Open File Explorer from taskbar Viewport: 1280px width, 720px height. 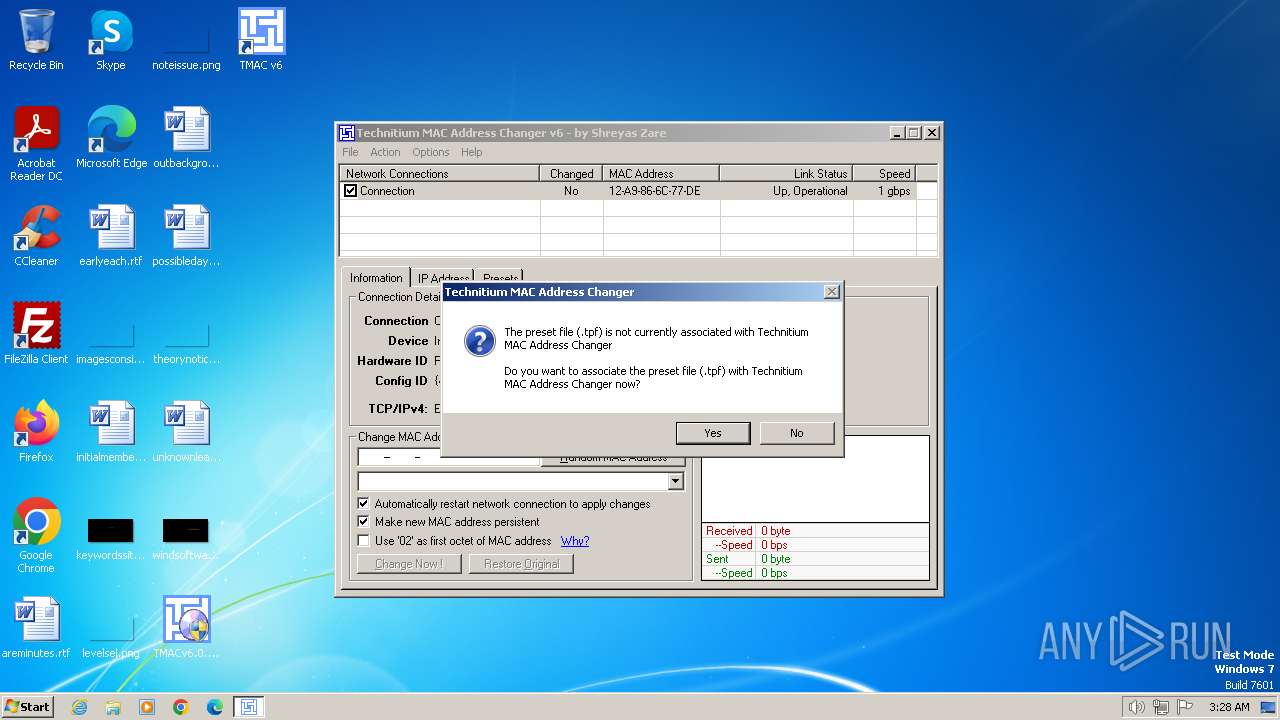[113, 707]
